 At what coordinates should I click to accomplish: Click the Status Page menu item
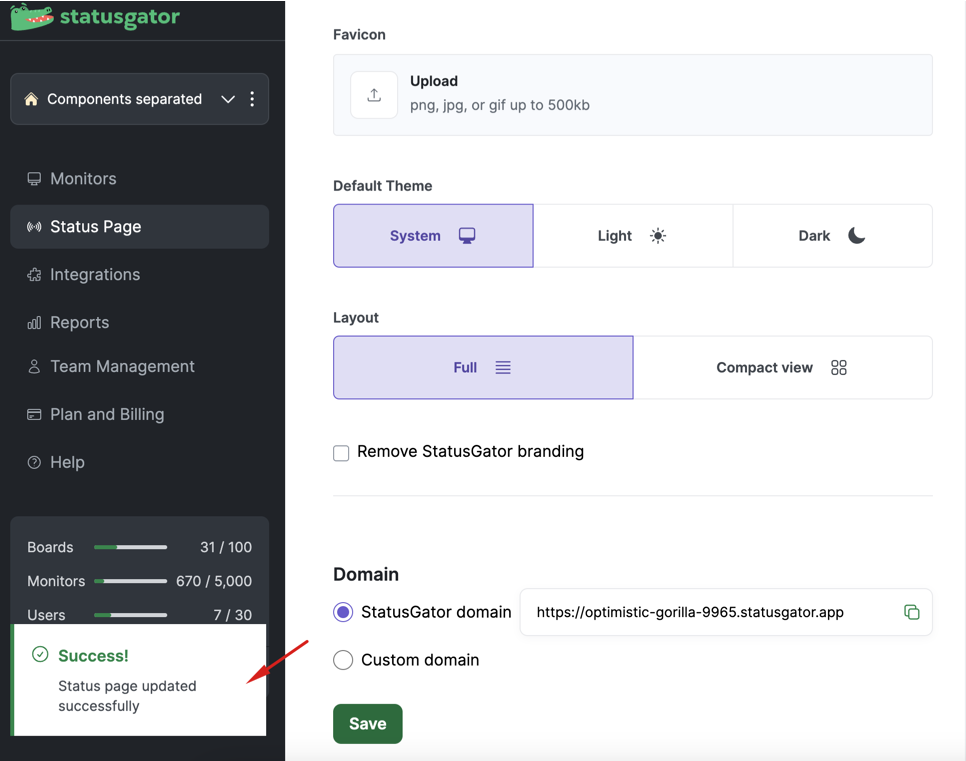[94, 226]
